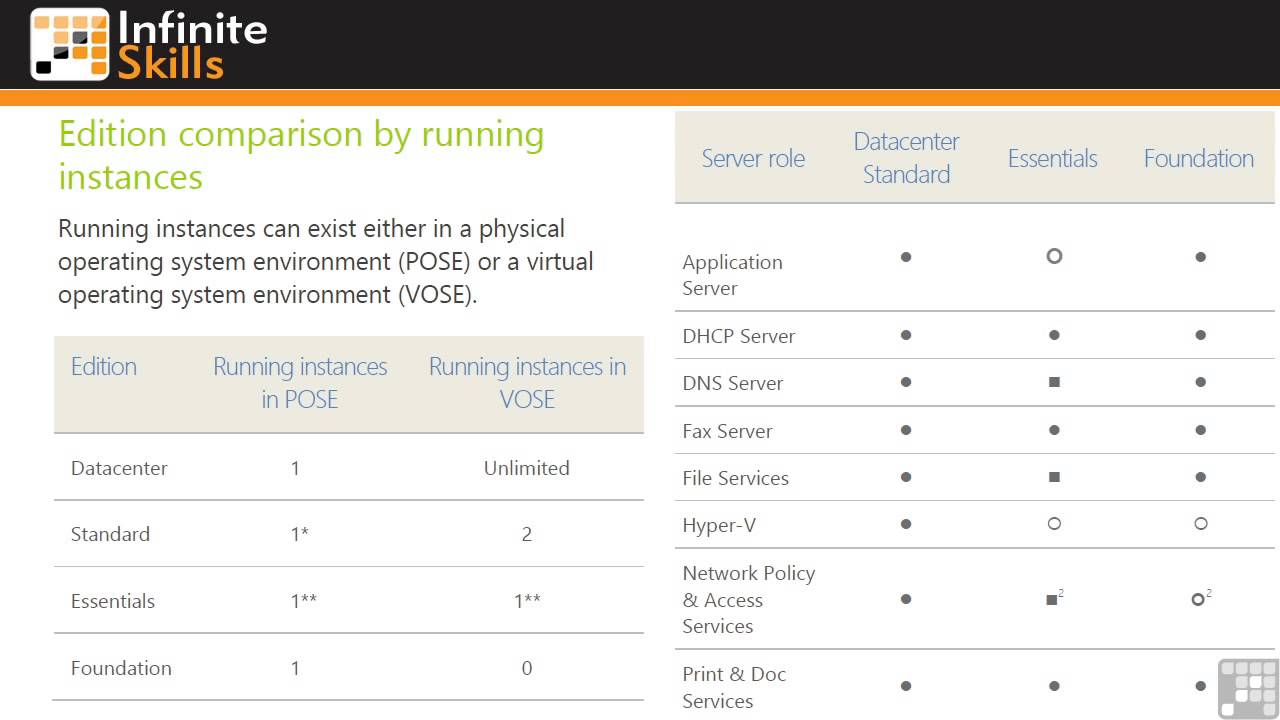Click the Infinite Skills logo icon
The width and height of the screenshot is (1280, 720).
(x=70, y=44)
